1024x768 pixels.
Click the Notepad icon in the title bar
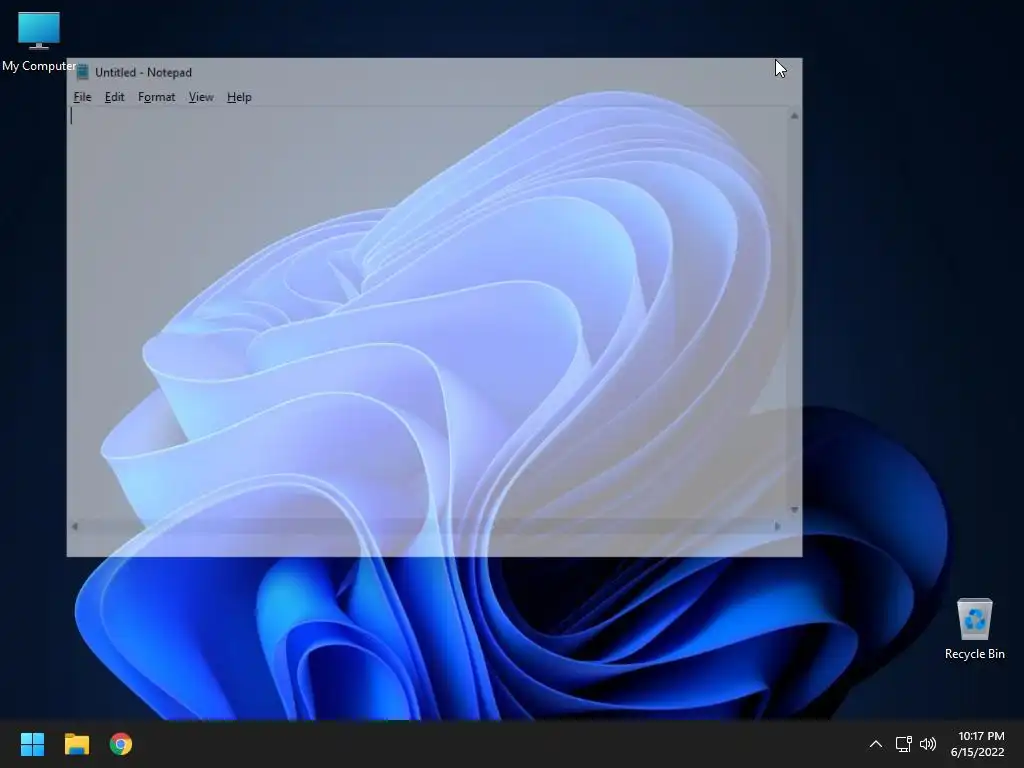tap(82, 72)
